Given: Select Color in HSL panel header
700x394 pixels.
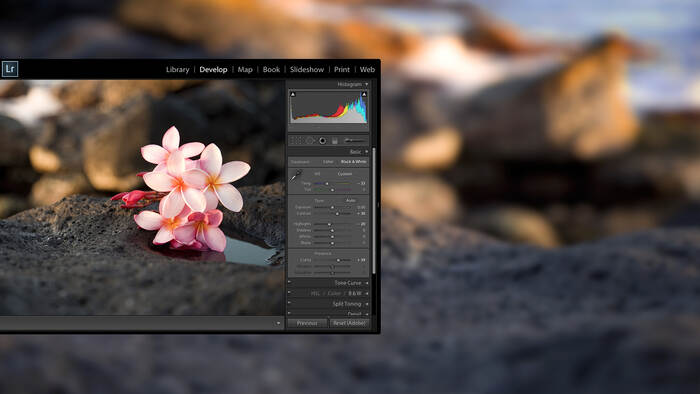Looking at the screenshot, I should pos(334,293).
